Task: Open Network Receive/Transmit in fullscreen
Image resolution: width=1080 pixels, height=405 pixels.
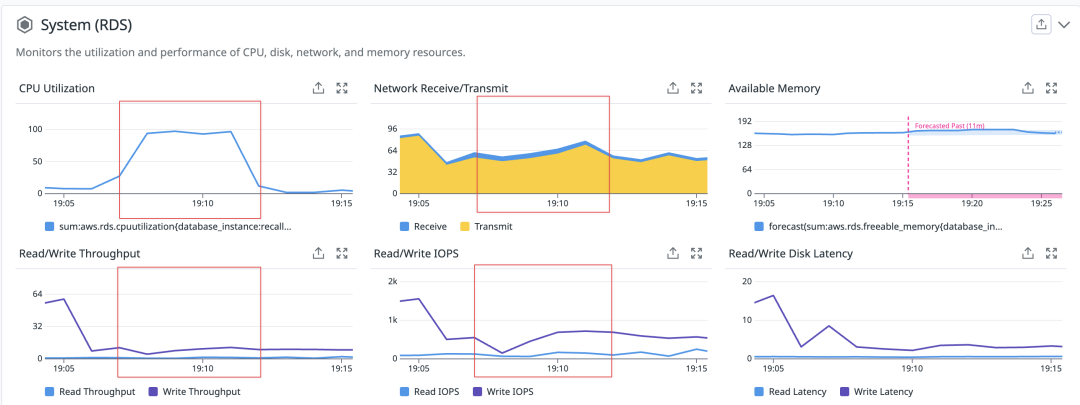Action: 696,88
